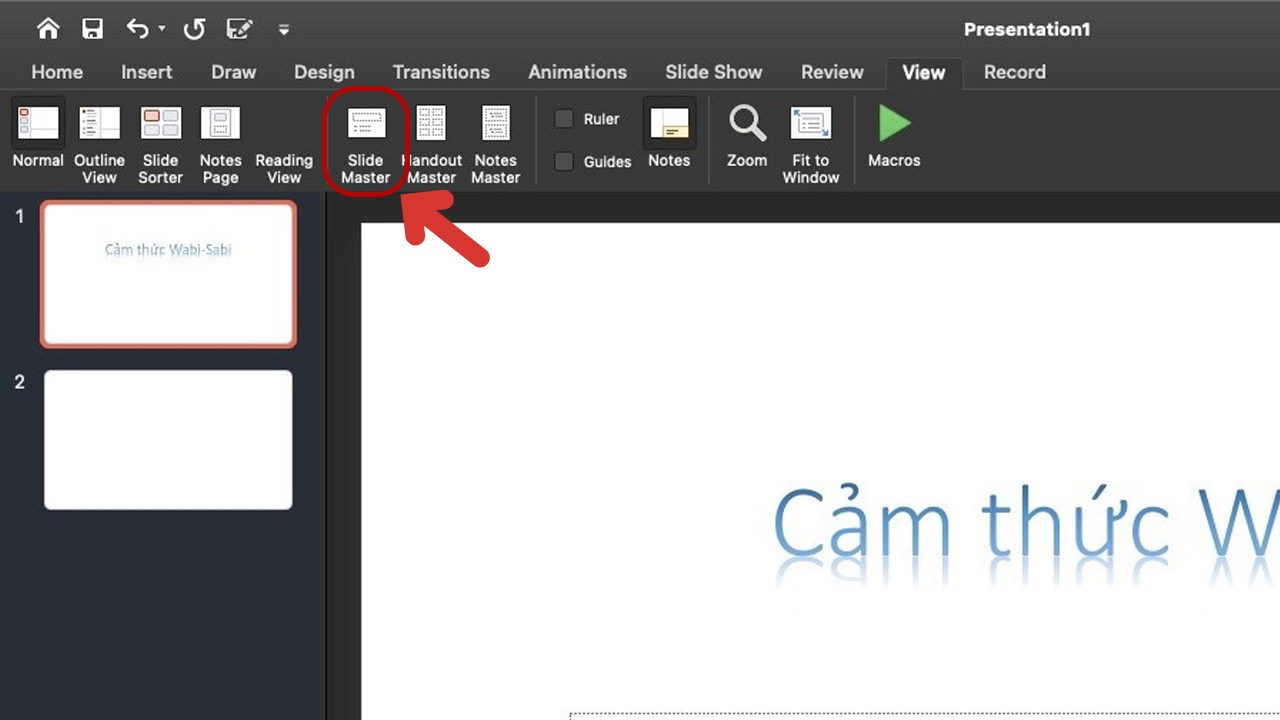Viewport: 1280px width, 720px height.
Task: Open Slide Sorter view
Action: click(x=160, y=146)
